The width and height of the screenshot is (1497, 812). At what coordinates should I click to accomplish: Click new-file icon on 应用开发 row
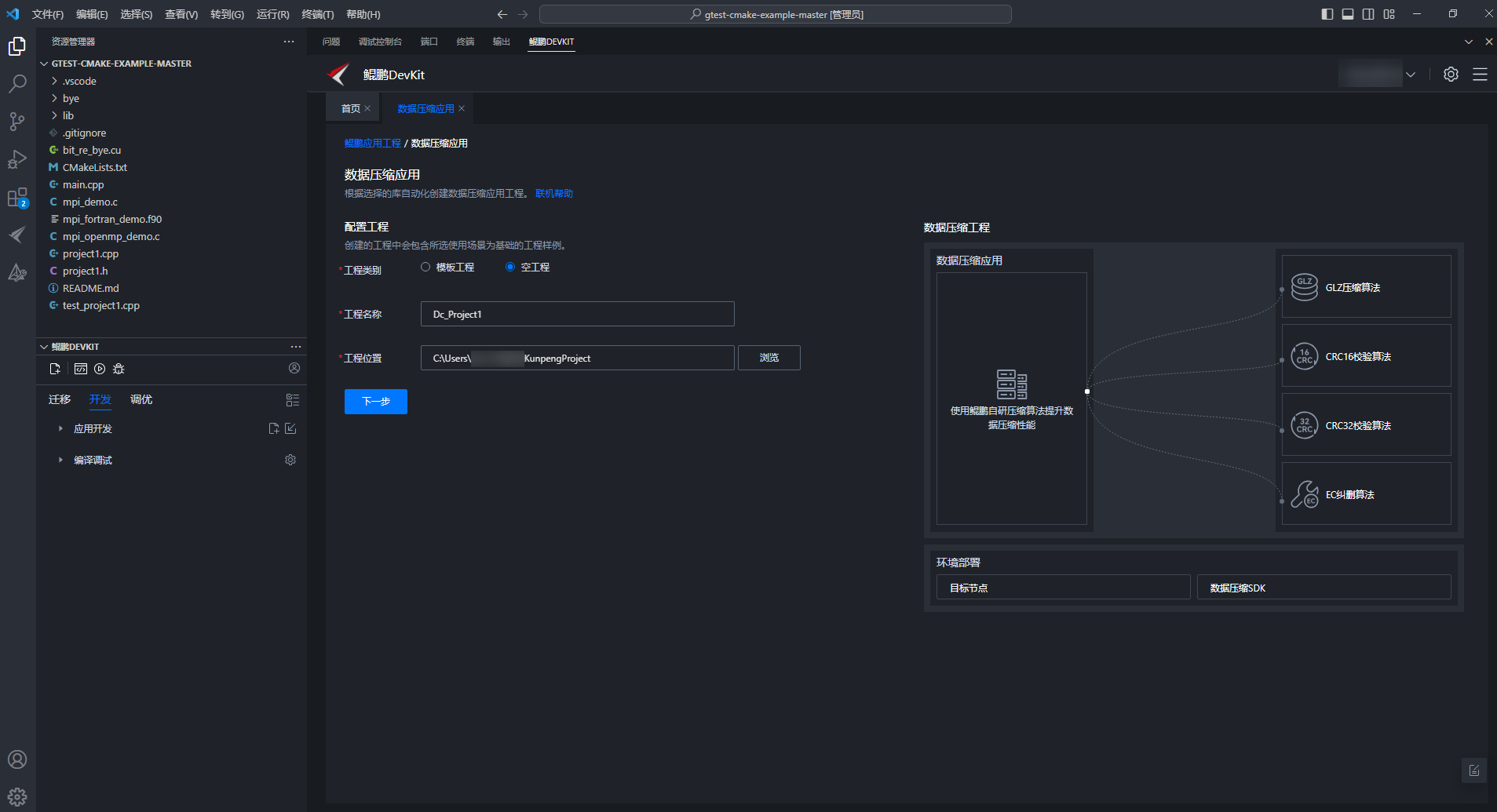(x=273, y=428)
